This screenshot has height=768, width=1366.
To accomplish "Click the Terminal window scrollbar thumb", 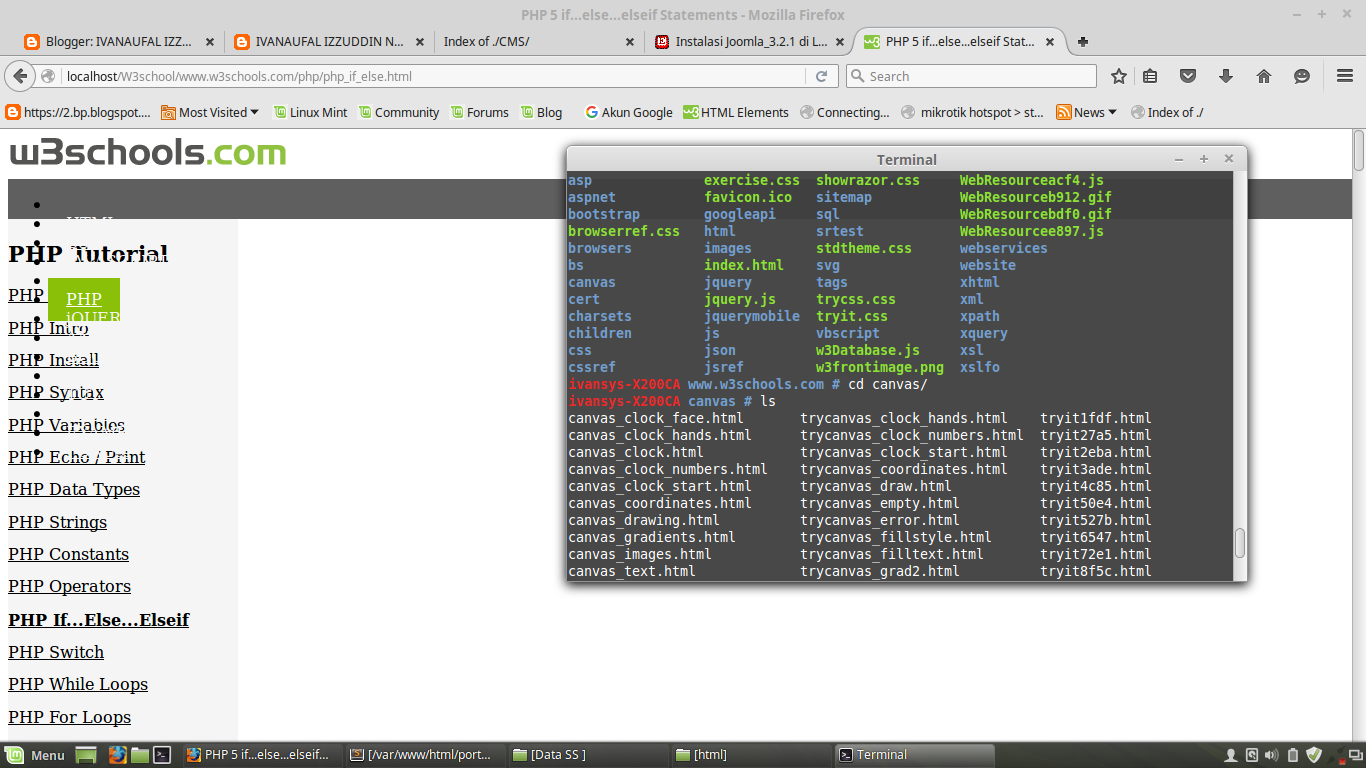I will click(x=1240, y=543).
